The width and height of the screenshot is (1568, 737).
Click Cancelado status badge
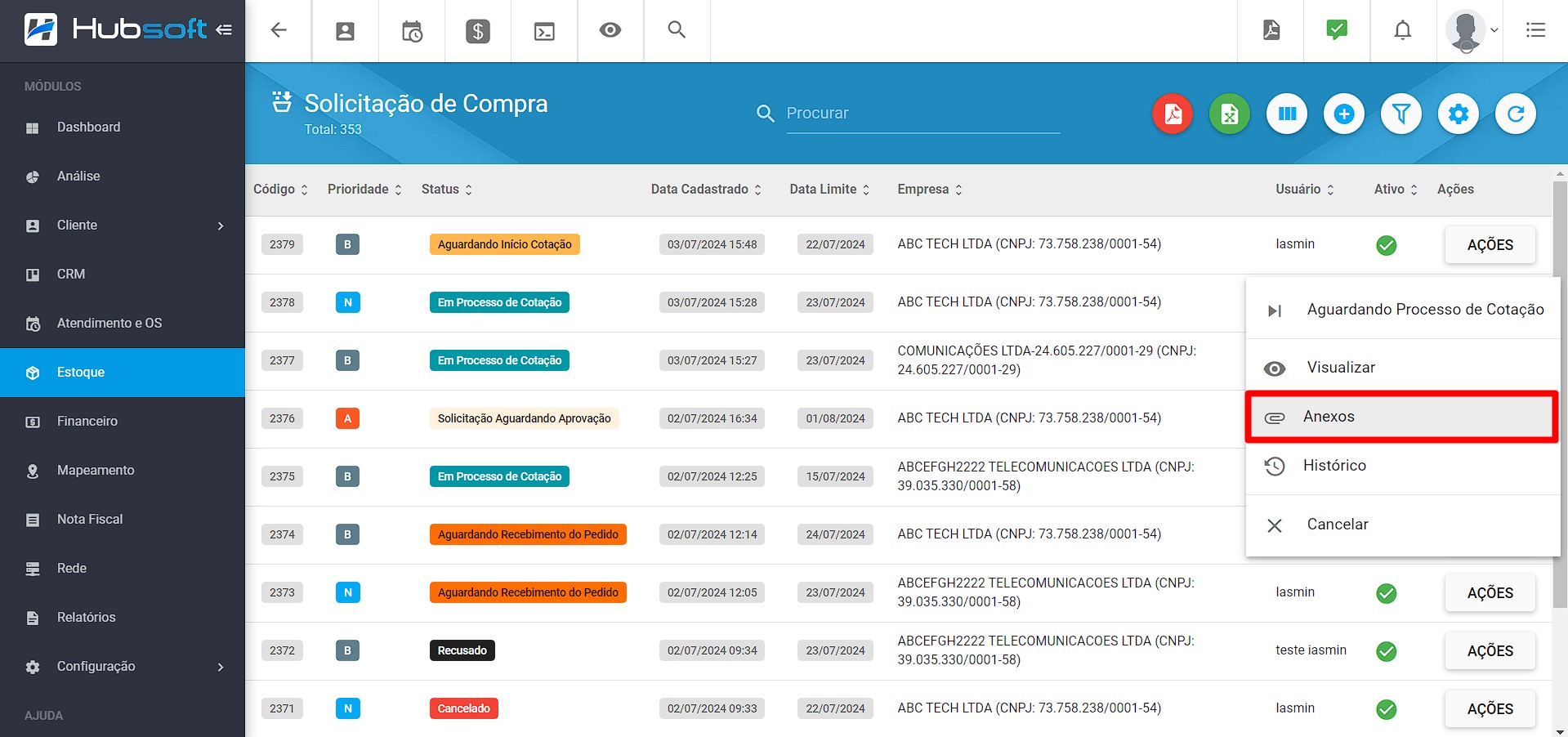[x=463, y=708]
